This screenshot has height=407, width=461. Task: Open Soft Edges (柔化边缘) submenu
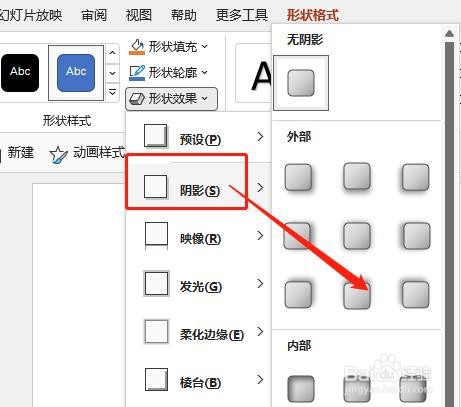(199, 332)
